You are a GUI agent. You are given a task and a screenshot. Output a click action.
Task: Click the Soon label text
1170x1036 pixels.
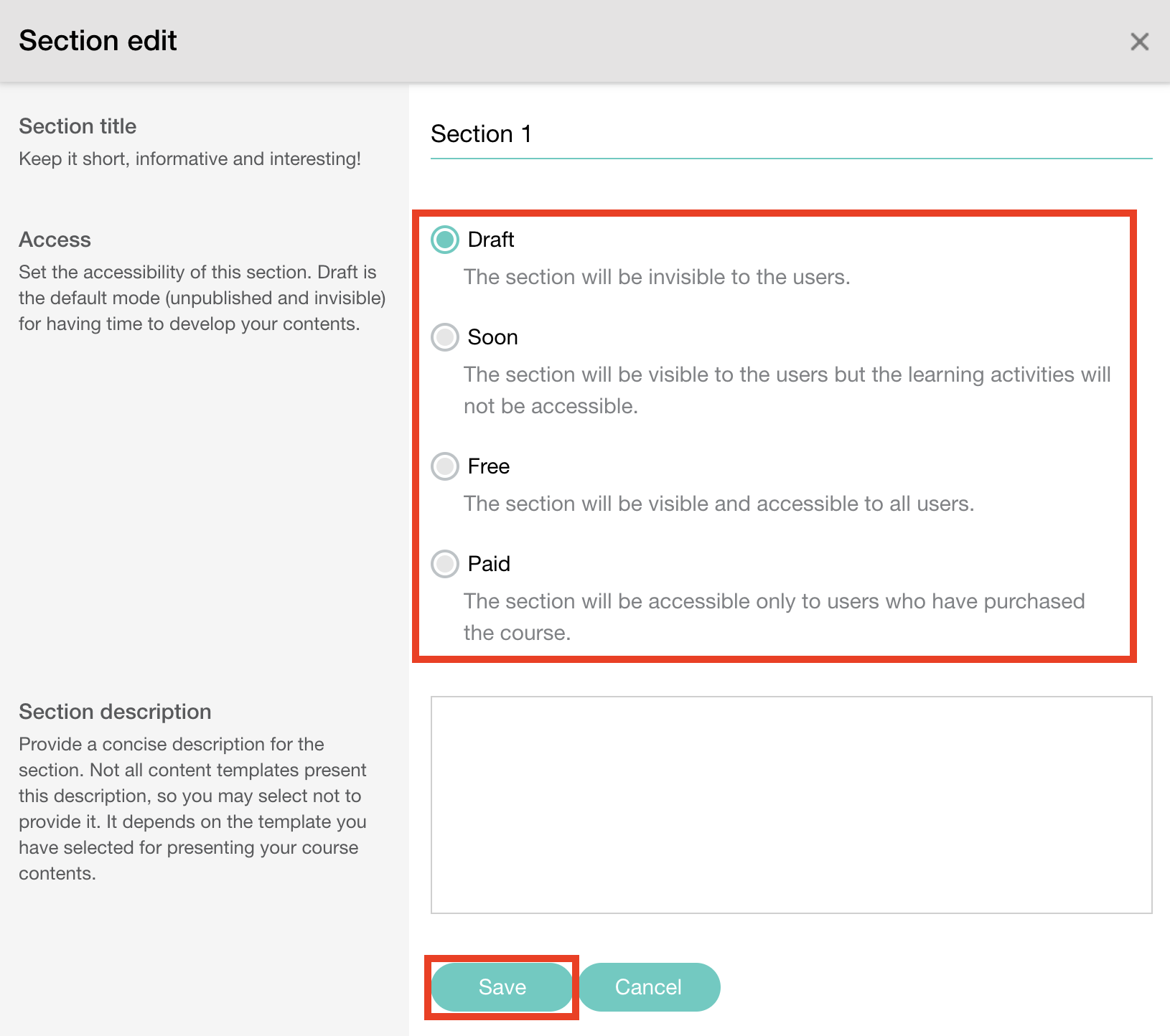492,337
